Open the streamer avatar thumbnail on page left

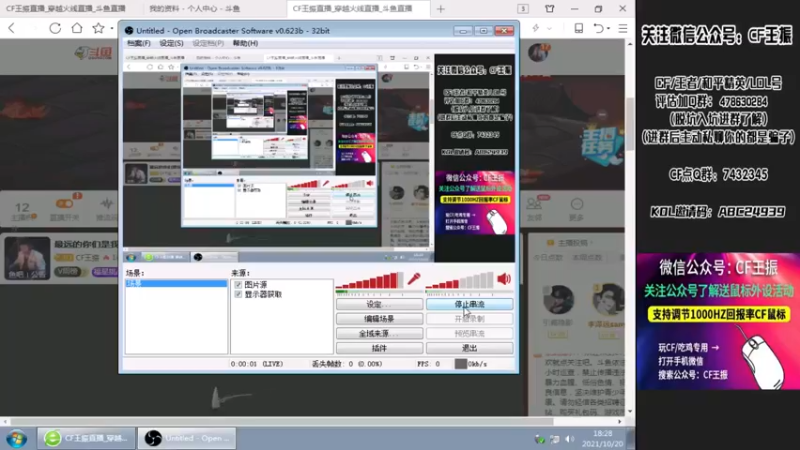point(28,258)
